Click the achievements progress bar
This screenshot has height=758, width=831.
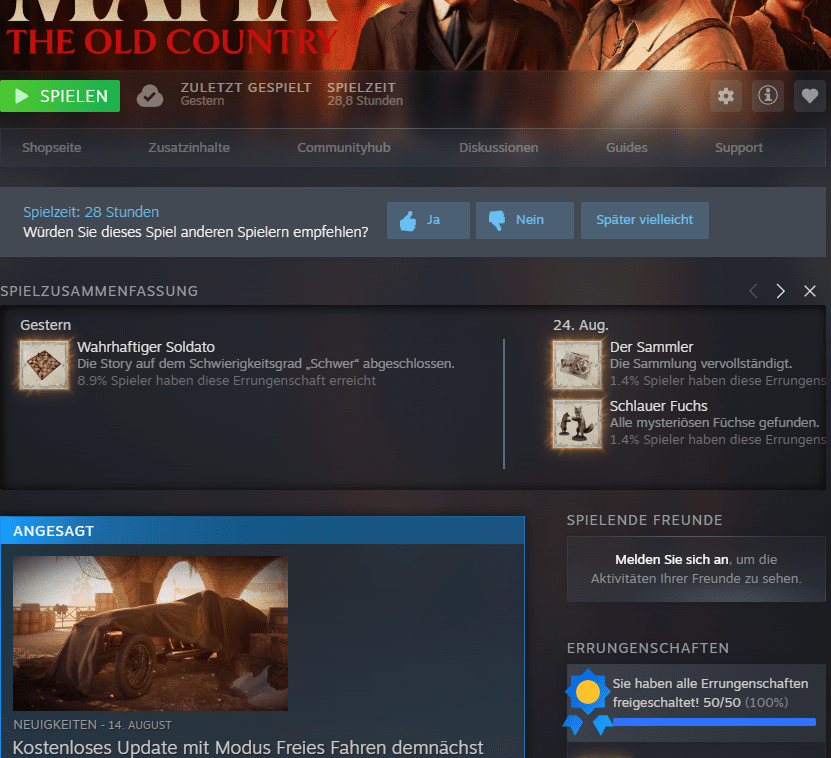(714, 722)
